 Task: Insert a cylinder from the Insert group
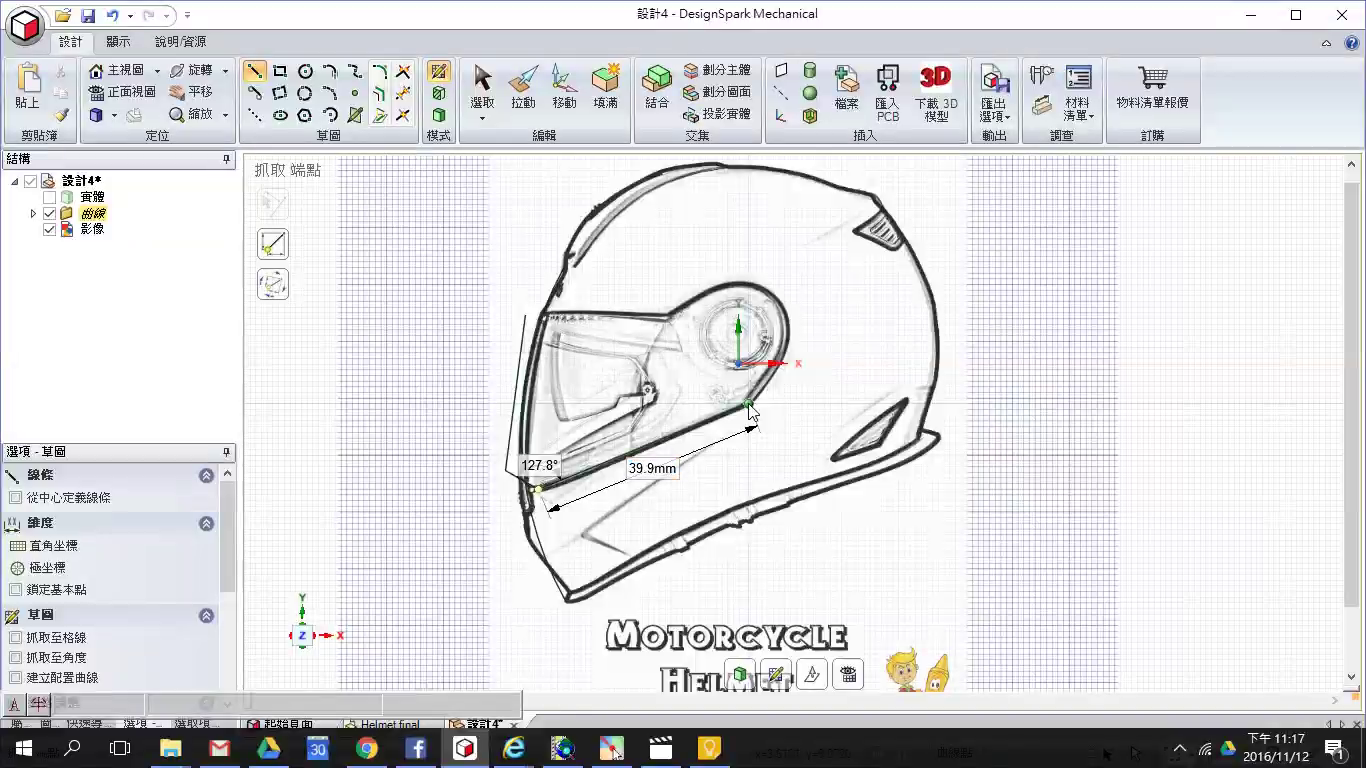[810, 71]
